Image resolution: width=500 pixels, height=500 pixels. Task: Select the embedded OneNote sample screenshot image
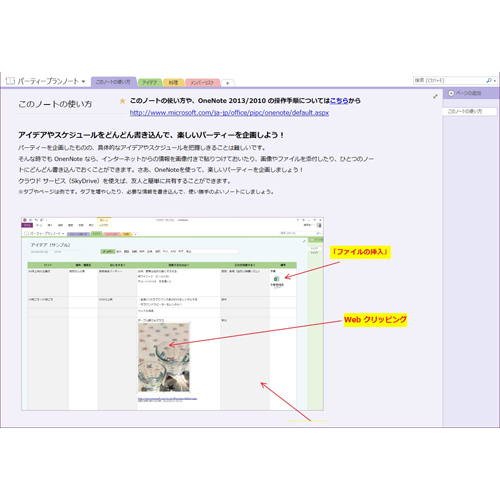172,314
